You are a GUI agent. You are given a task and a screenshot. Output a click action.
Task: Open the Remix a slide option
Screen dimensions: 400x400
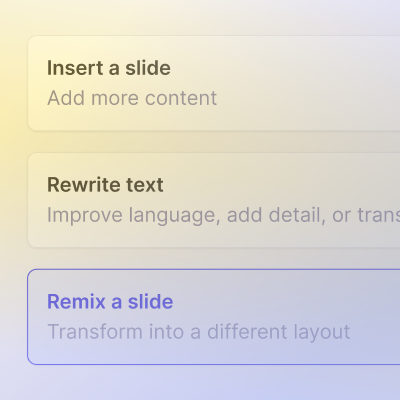coord(214,317)
